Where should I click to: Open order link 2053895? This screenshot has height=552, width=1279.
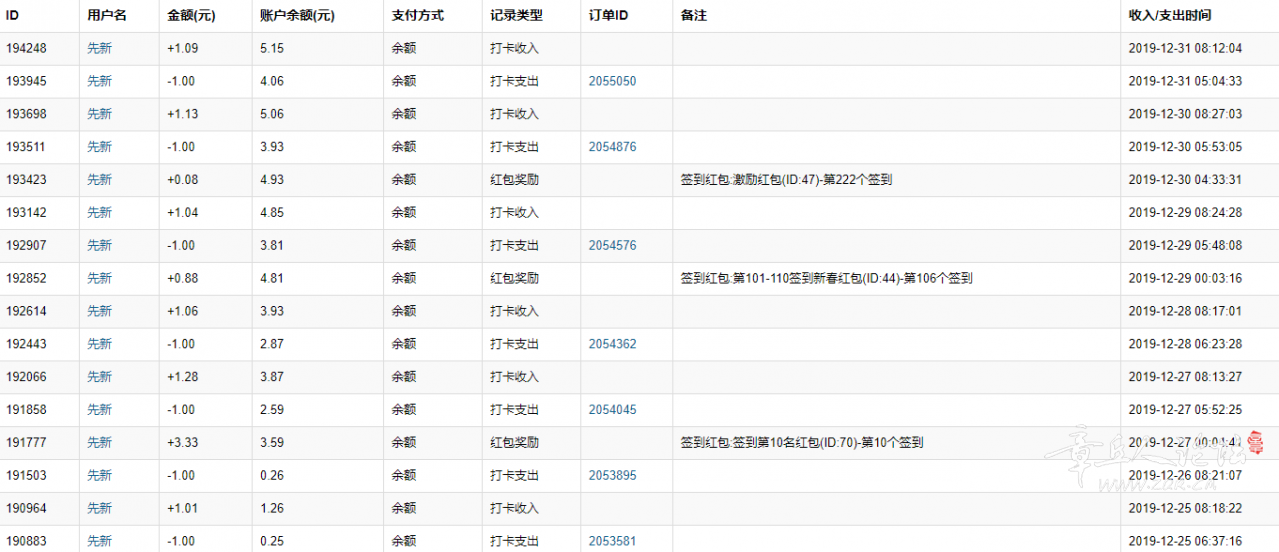pyautogui.click(x=612, y=475)
